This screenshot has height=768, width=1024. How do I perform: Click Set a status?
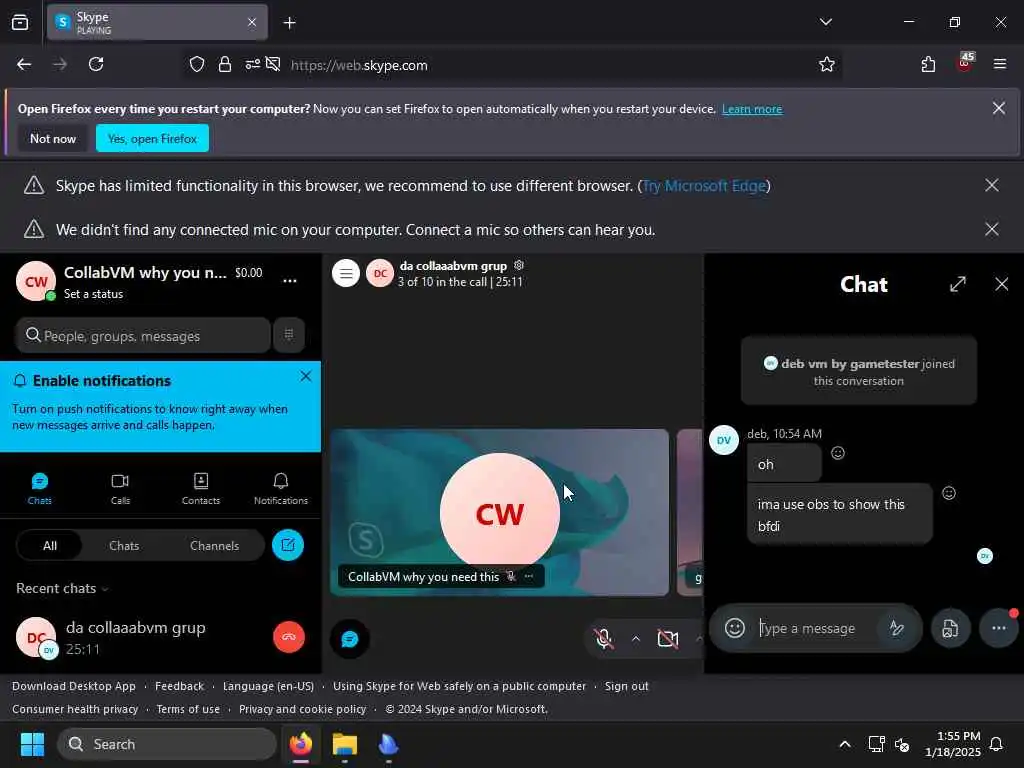coord(93,294)
